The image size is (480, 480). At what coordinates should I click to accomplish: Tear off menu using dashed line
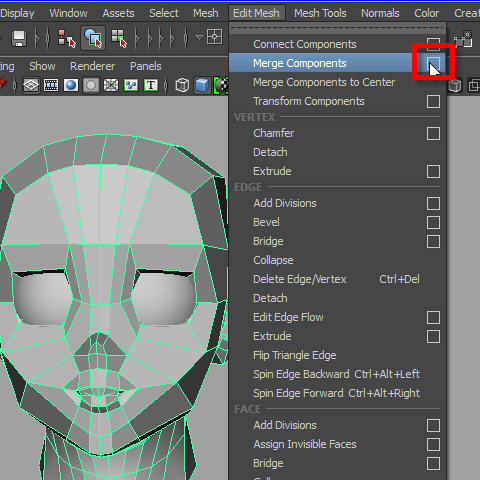(337, 28)
